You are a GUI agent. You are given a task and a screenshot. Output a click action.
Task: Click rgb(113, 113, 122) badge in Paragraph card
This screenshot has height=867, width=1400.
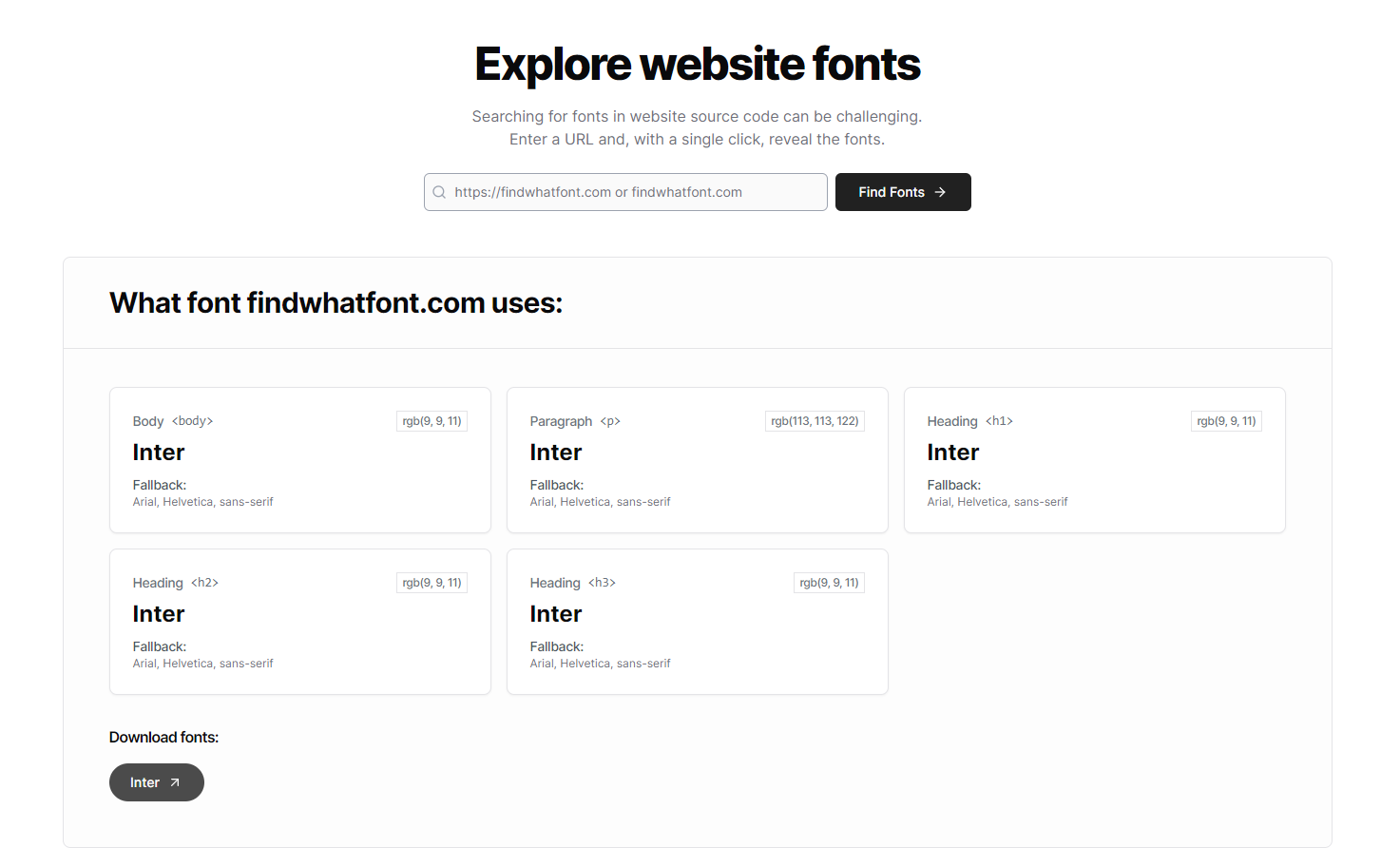pyautogui.click(x=815, y=421)
